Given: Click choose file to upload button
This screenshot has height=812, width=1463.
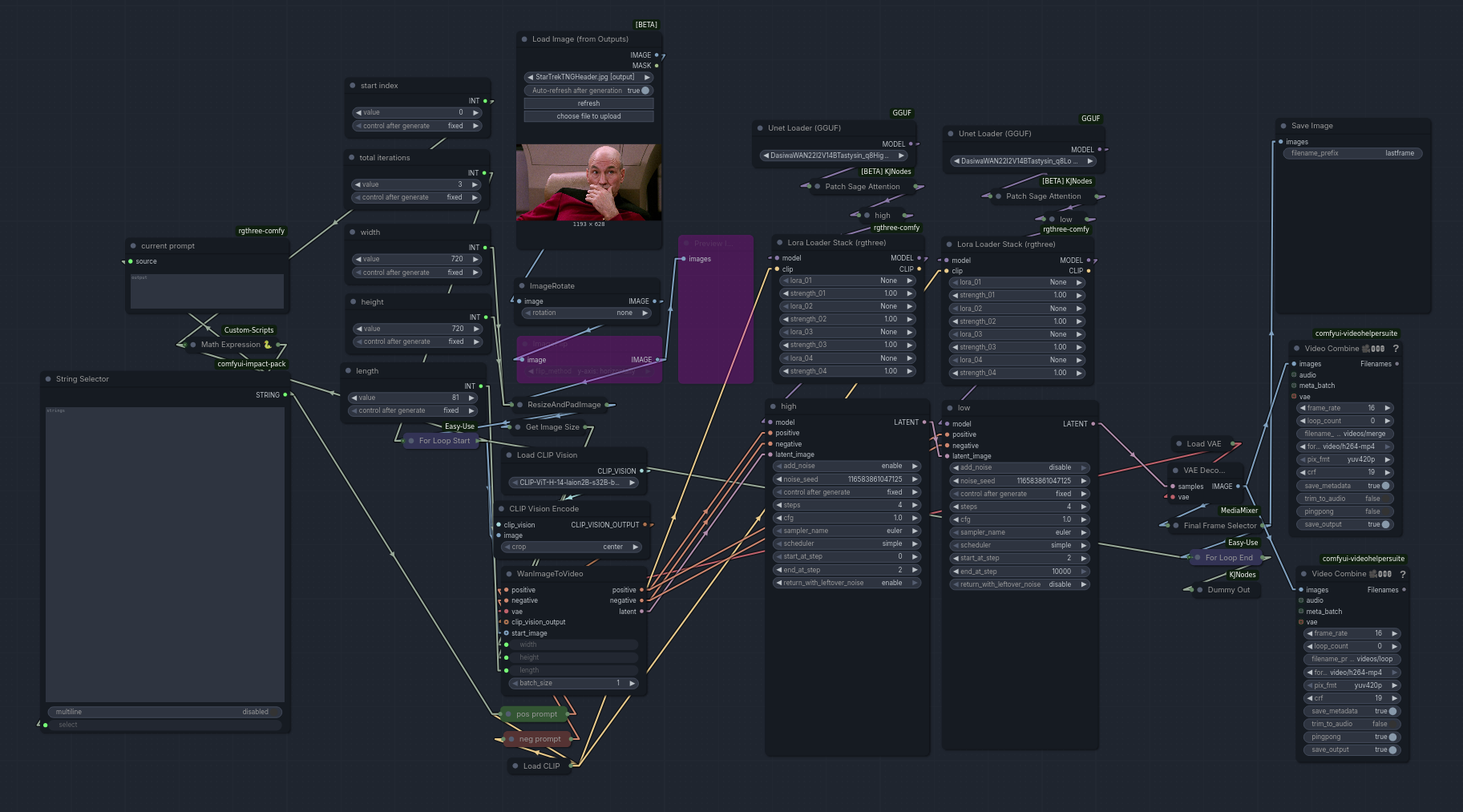Looking at the screenshot, I should coord(588,116).
